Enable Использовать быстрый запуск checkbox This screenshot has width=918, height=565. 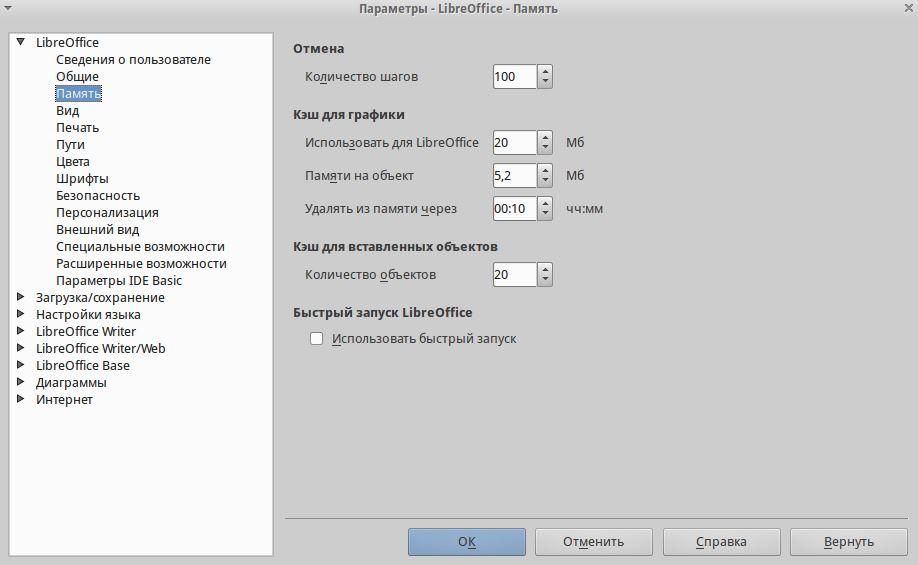tap(316, 338)
